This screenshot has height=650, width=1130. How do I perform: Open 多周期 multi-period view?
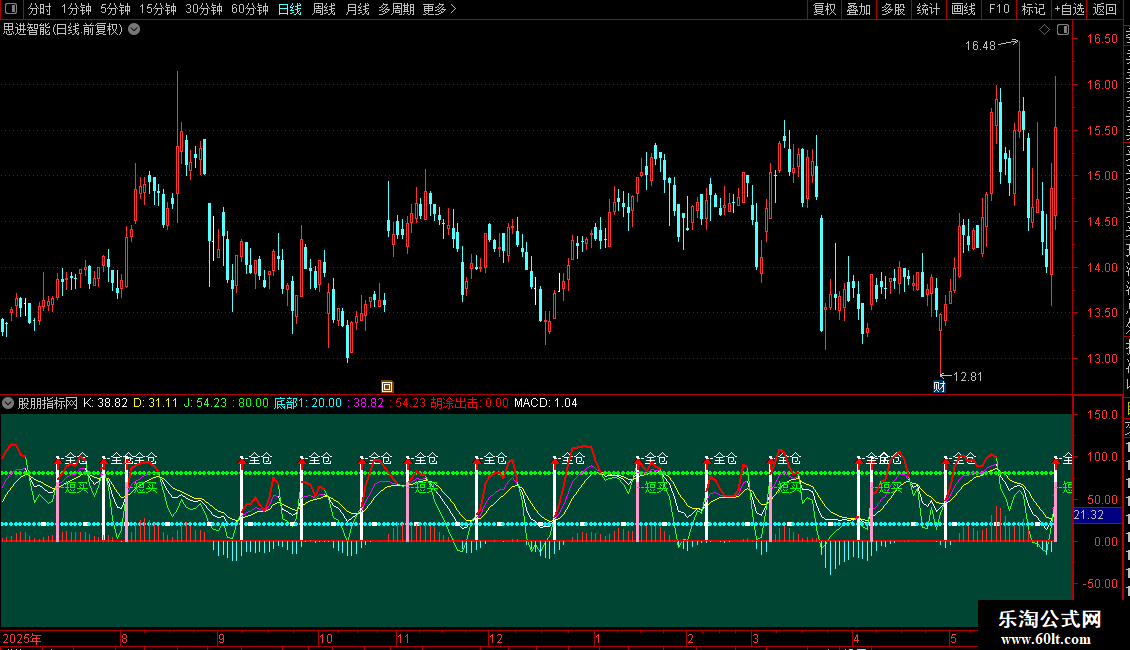tap(396, 9)
